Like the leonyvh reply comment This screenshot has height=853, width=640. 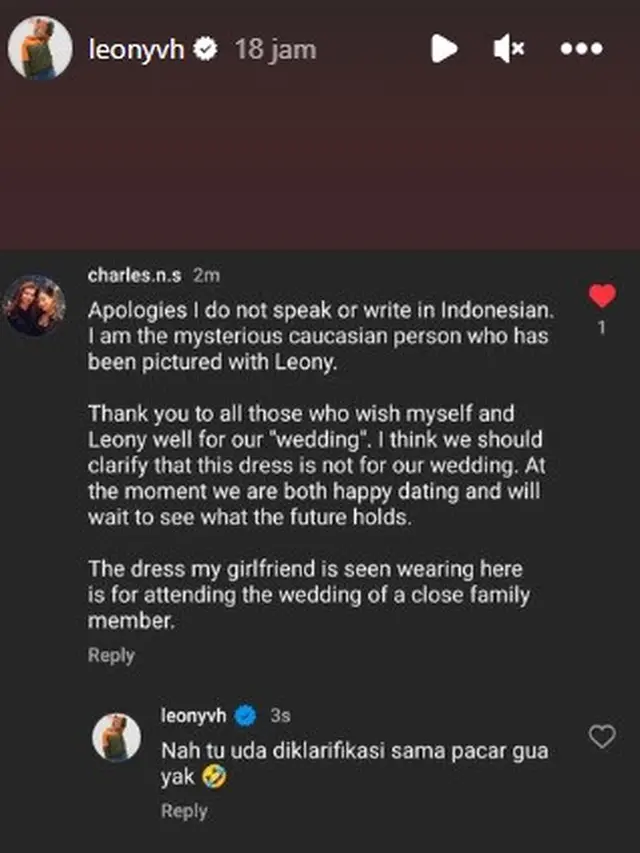[x=601, y=737]
